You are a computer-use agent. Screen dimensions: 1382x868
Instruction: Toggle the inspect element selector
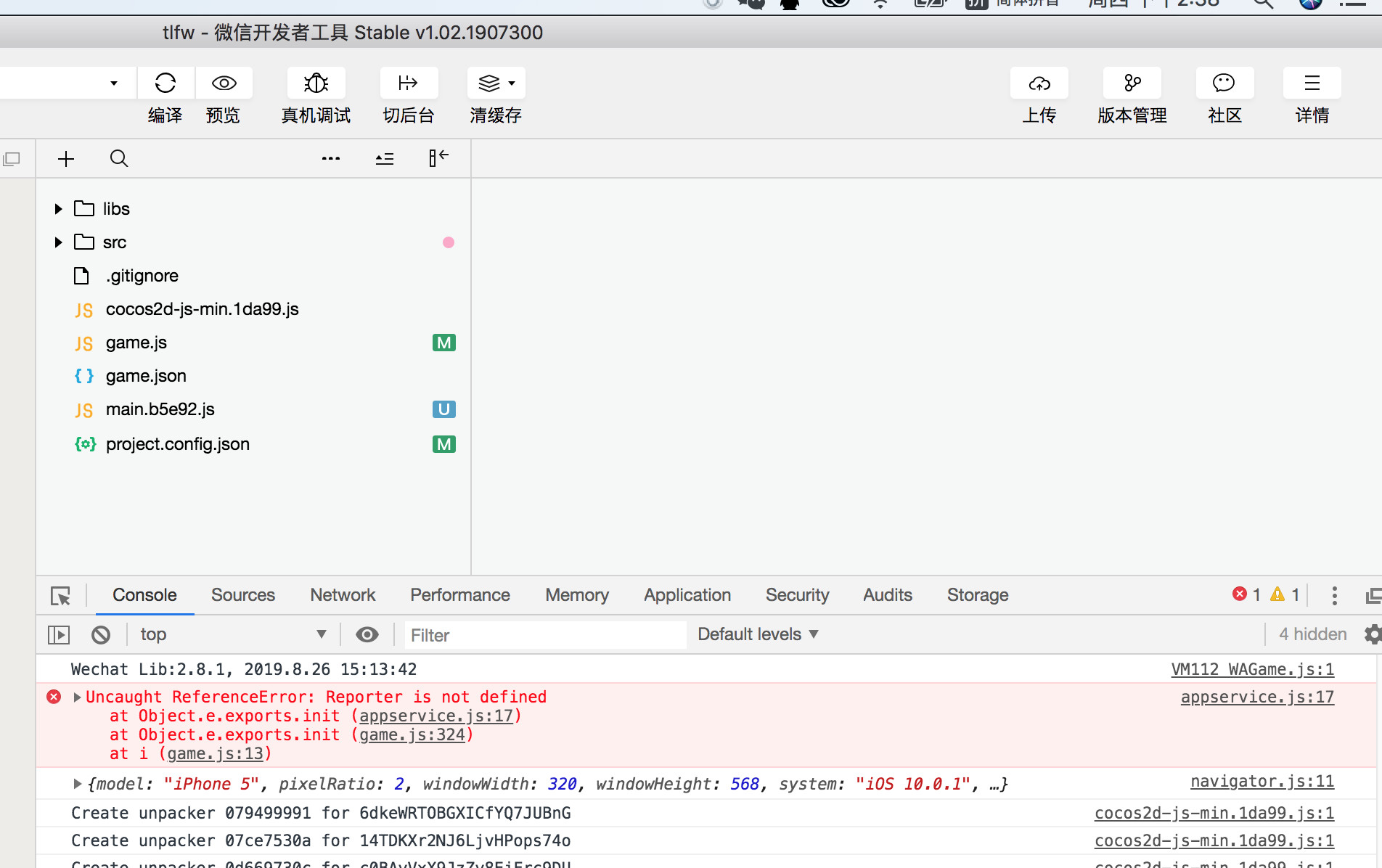click(x=61, y=596)
